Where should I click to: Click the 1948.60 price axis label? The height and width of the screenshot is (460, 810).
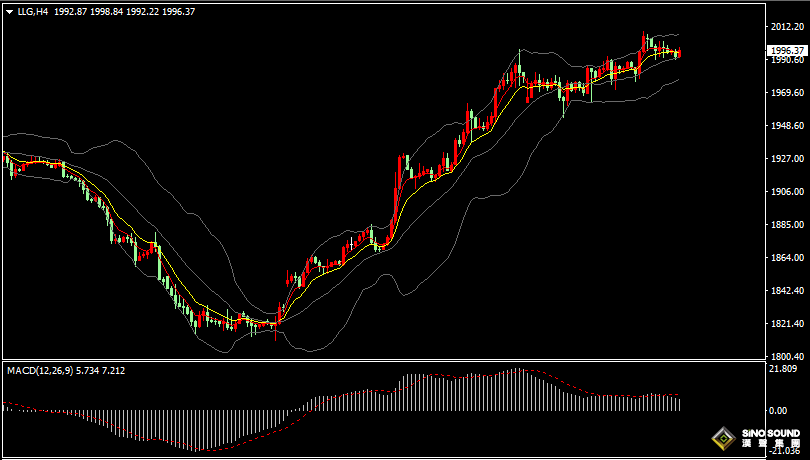click(786, 126)
